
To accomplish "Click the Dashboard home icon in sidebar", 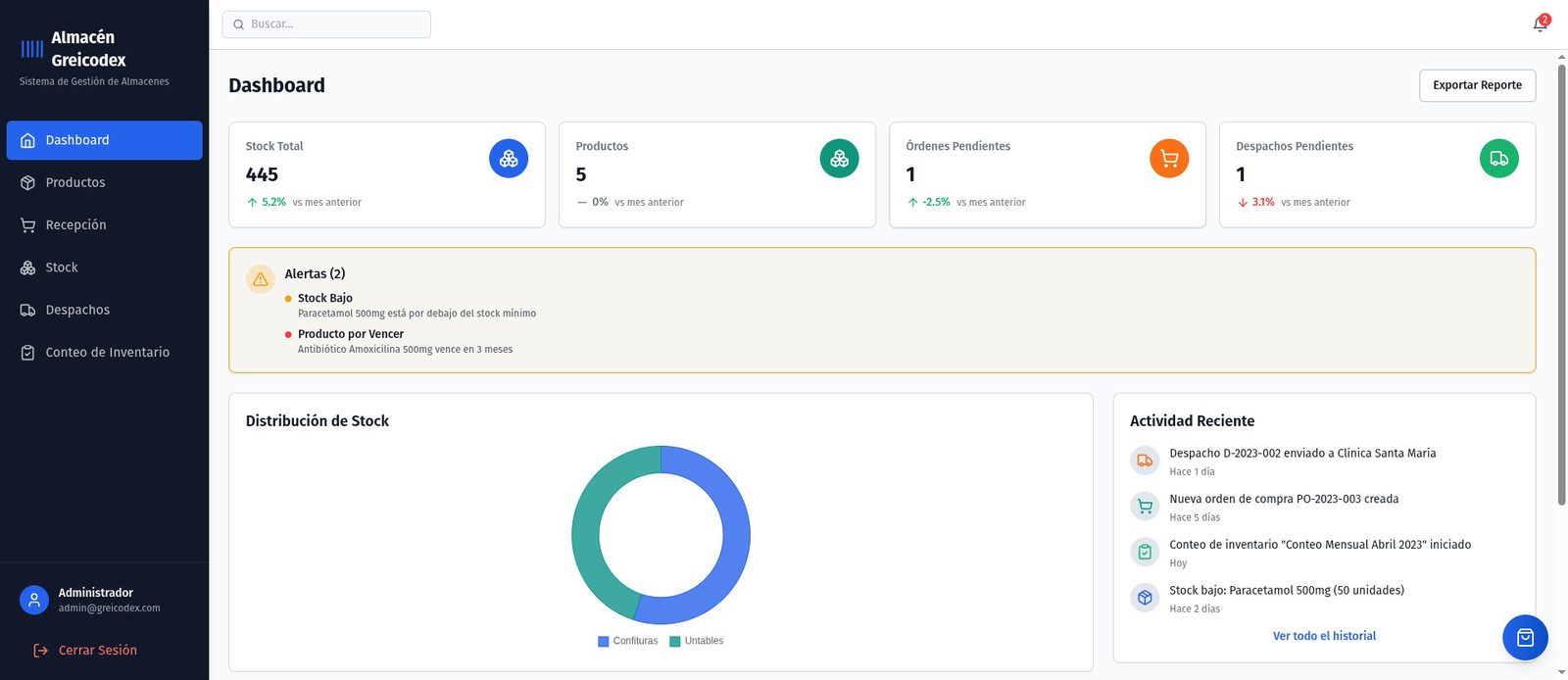I will [x=28, y=140].
